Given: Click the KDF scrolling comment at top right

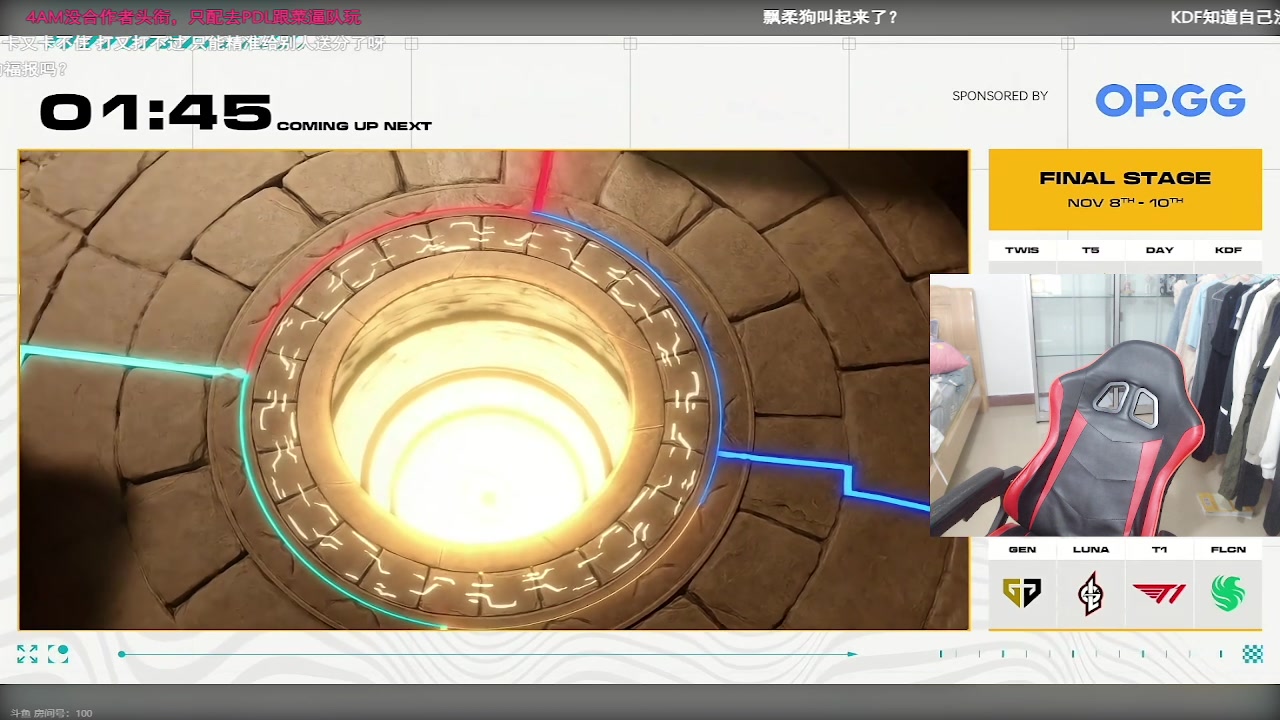Looking at the screenshot, I should coord(1225,17).
